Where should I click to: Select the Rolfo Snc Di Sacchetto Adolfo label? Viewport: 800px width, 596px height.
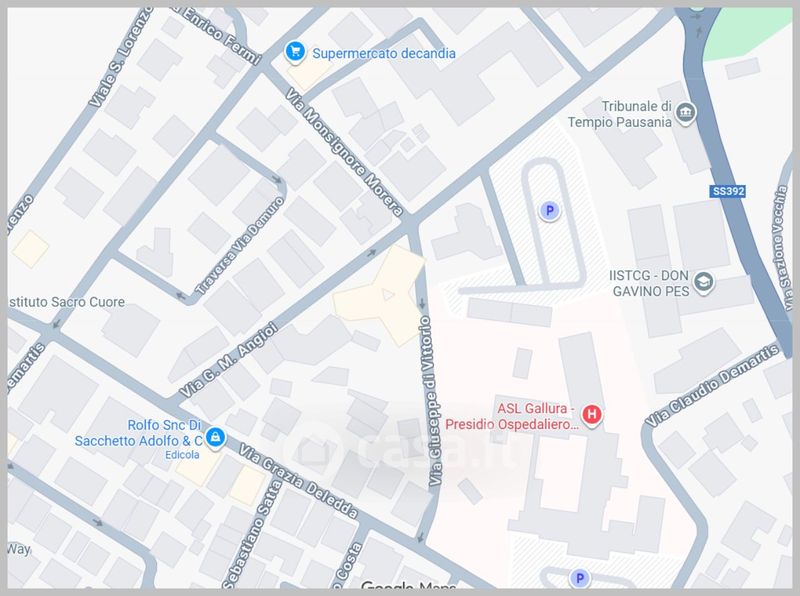click(x=139, y=433)
